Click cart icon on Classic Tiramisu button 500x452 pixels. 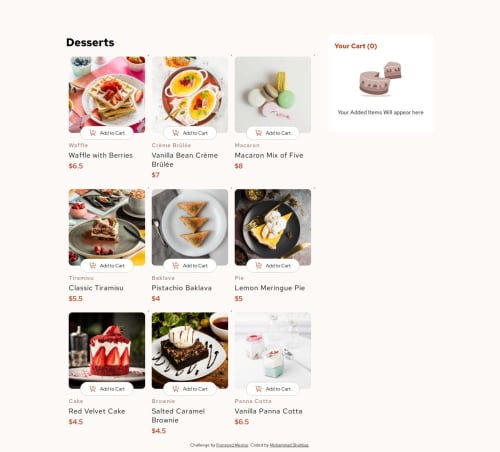pos(93,265)
